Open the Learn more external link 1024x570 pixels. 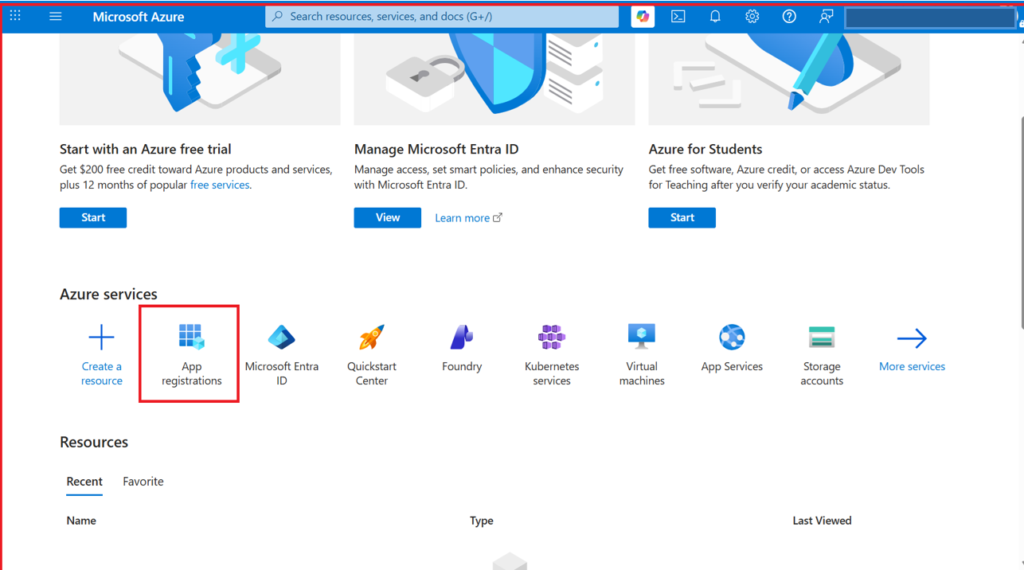468,218
